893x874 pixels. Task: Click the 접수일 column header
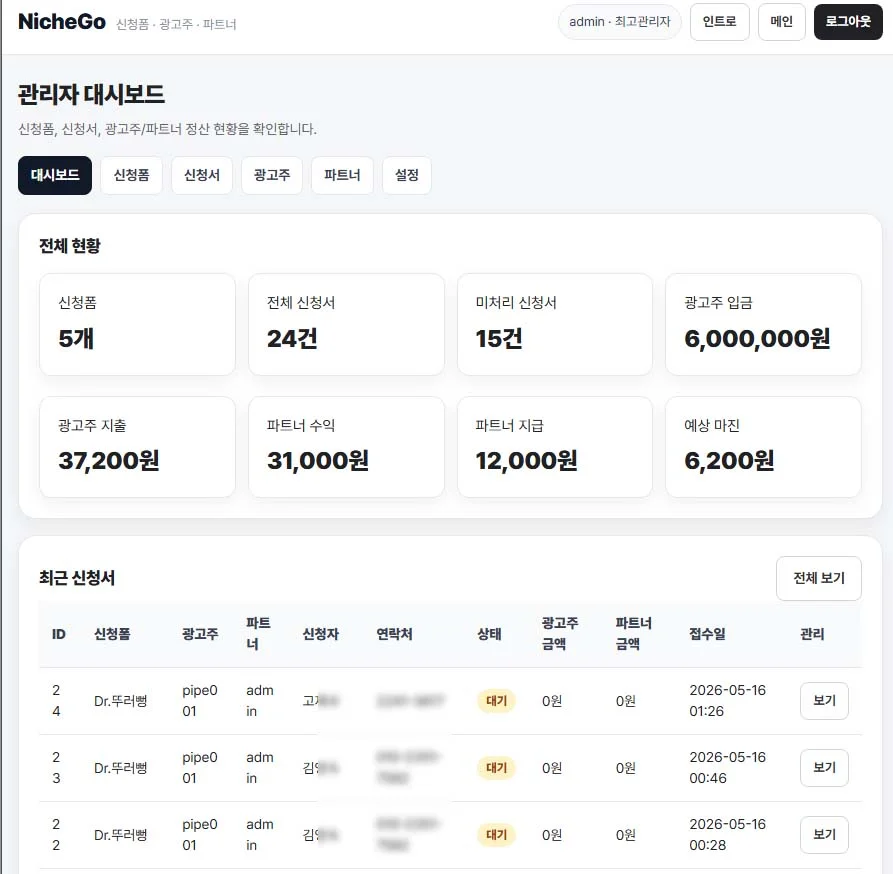[x=707, y=634]
